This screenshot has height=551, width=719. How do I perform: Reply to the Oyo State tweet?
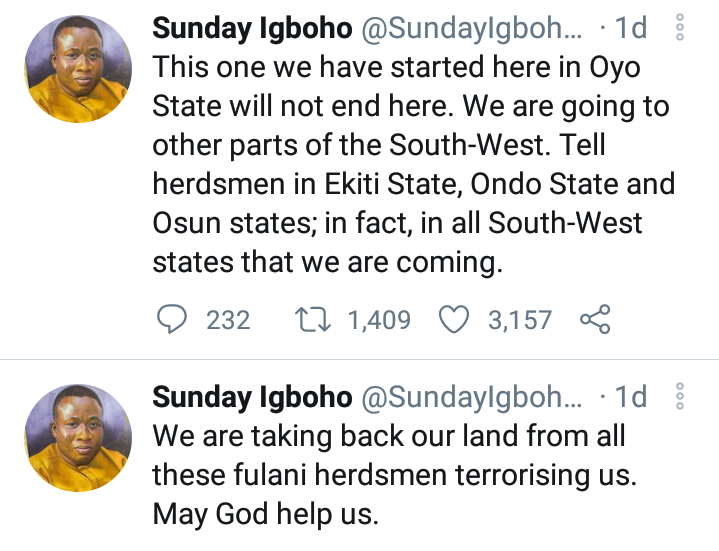tap(172, 319)
